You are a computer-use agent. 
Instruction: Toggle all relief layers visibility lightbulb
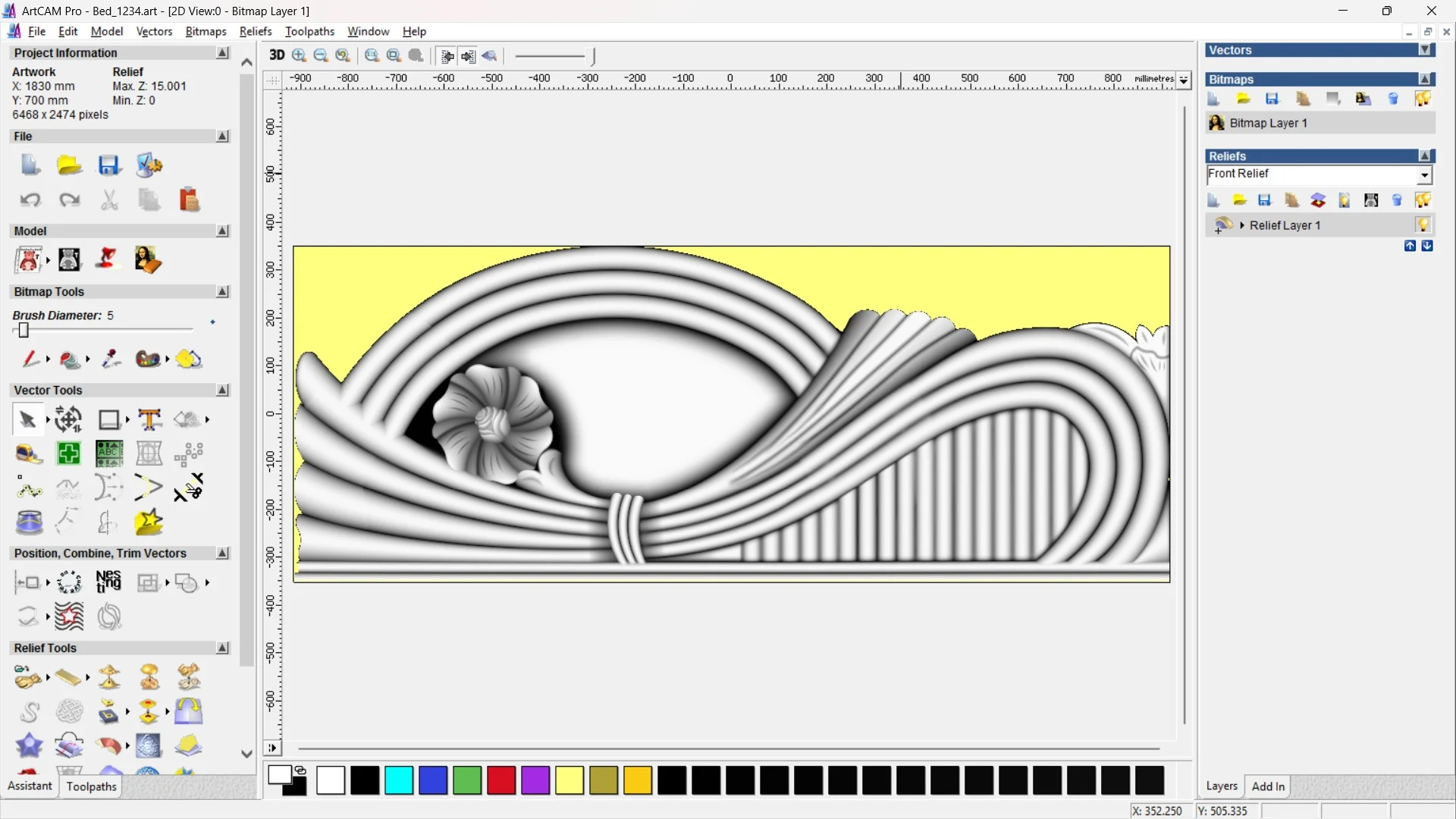[1423, 200]
